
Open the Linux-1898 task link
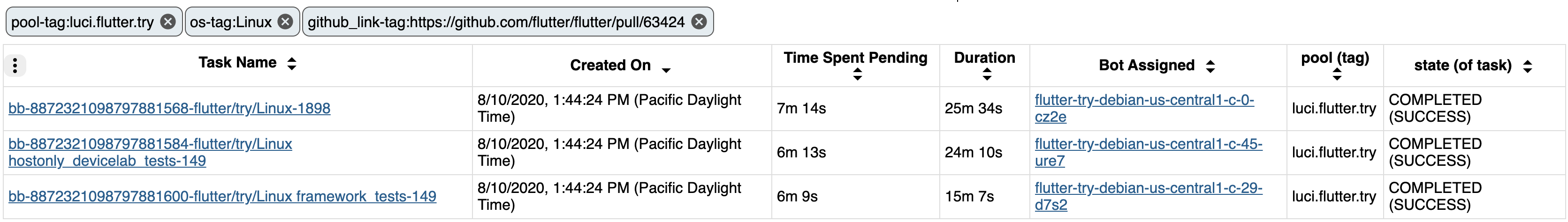[x=169, y=108]
